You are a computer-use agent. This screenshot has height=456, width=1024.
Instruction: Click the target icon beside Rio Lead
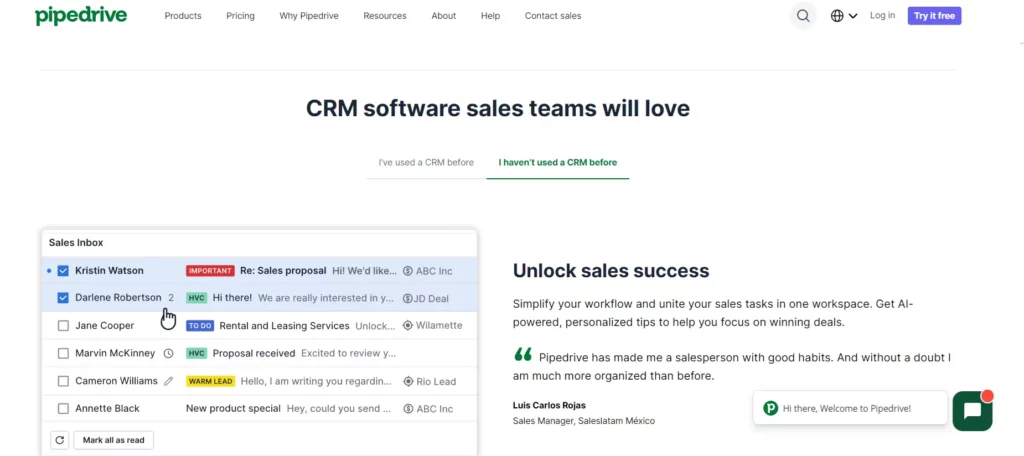(x=408, y=382)
